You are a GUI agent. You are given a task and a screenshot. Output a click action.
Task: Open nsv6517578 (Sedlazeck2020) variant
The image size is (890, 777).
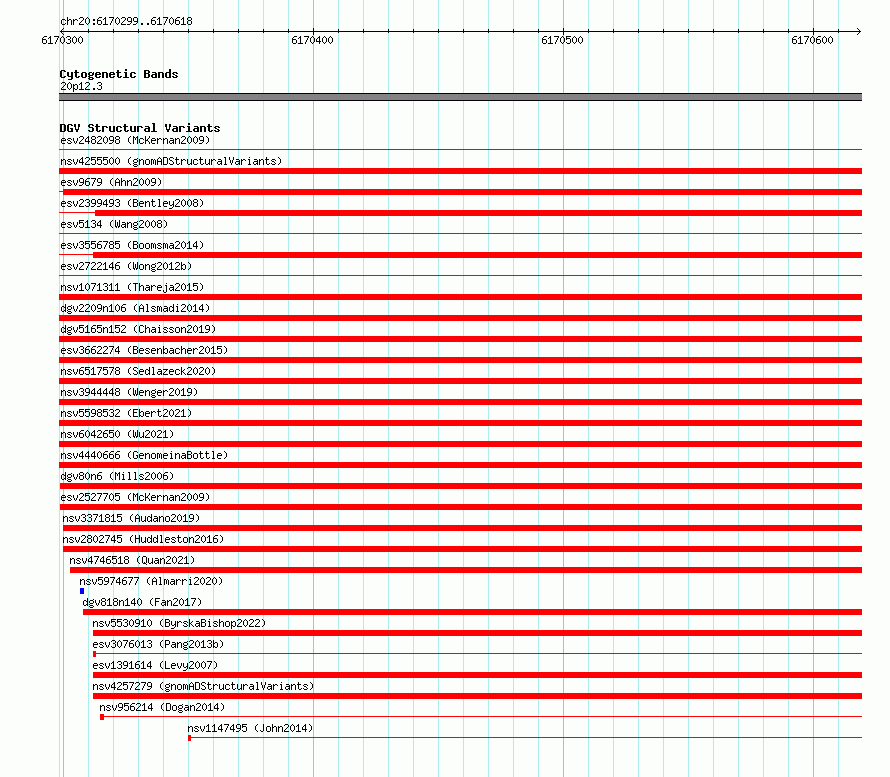pyautogui.click(x=138, y=371)
